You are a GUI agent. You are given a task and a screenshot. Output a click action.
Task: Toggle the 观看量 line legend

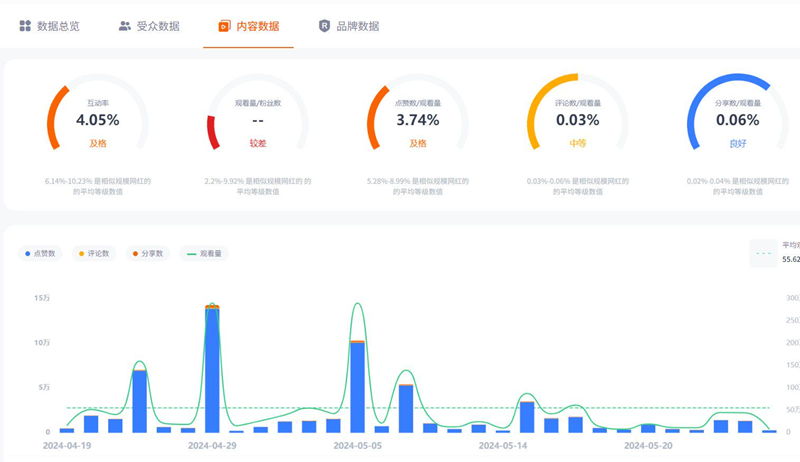pyautogui.click(x=205, y=254)
